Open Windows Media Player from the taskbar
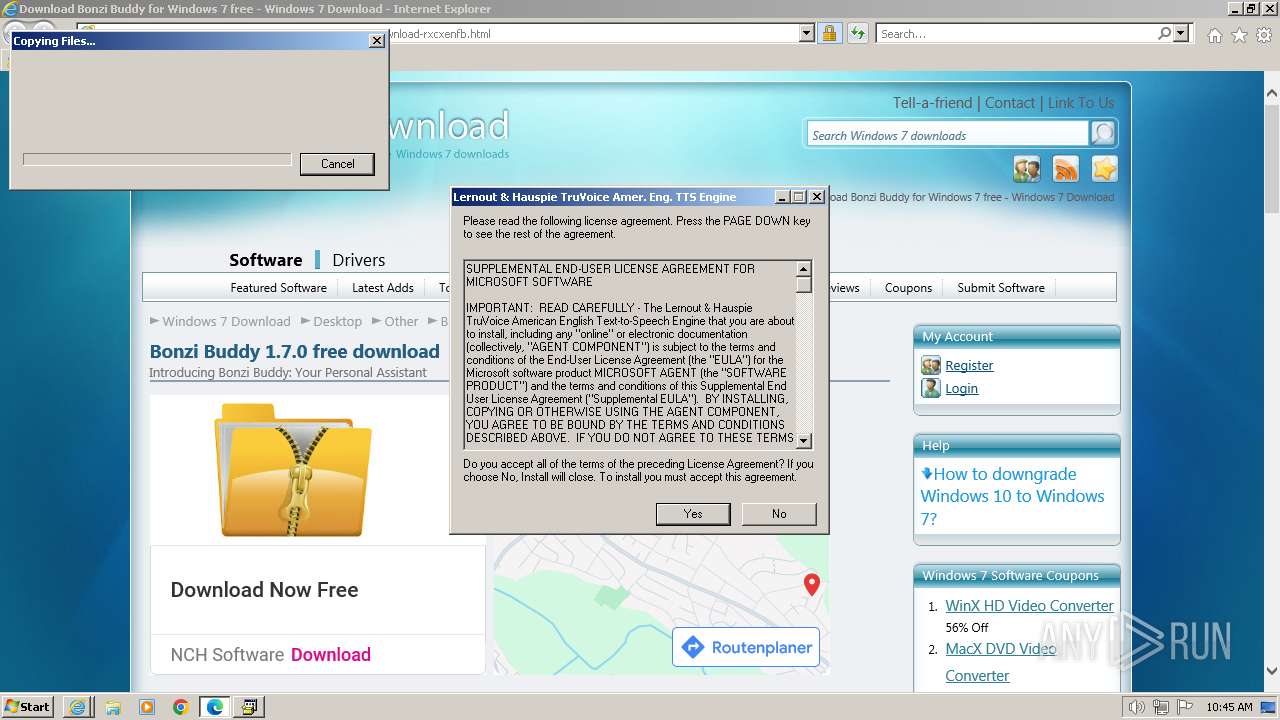Image resolution: width=1280 pixels, height=720 pixels. pos(147,707)
